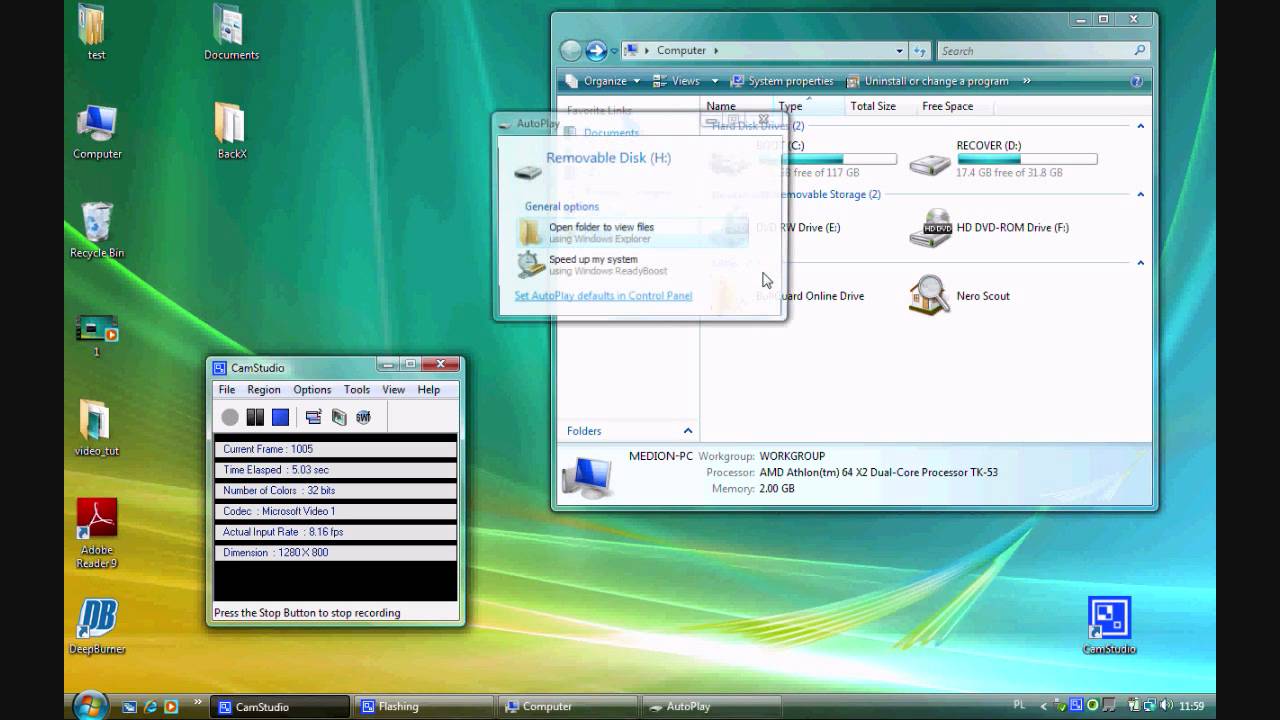
Task: Choose Open folder to view files
Action: pos(632,233)
